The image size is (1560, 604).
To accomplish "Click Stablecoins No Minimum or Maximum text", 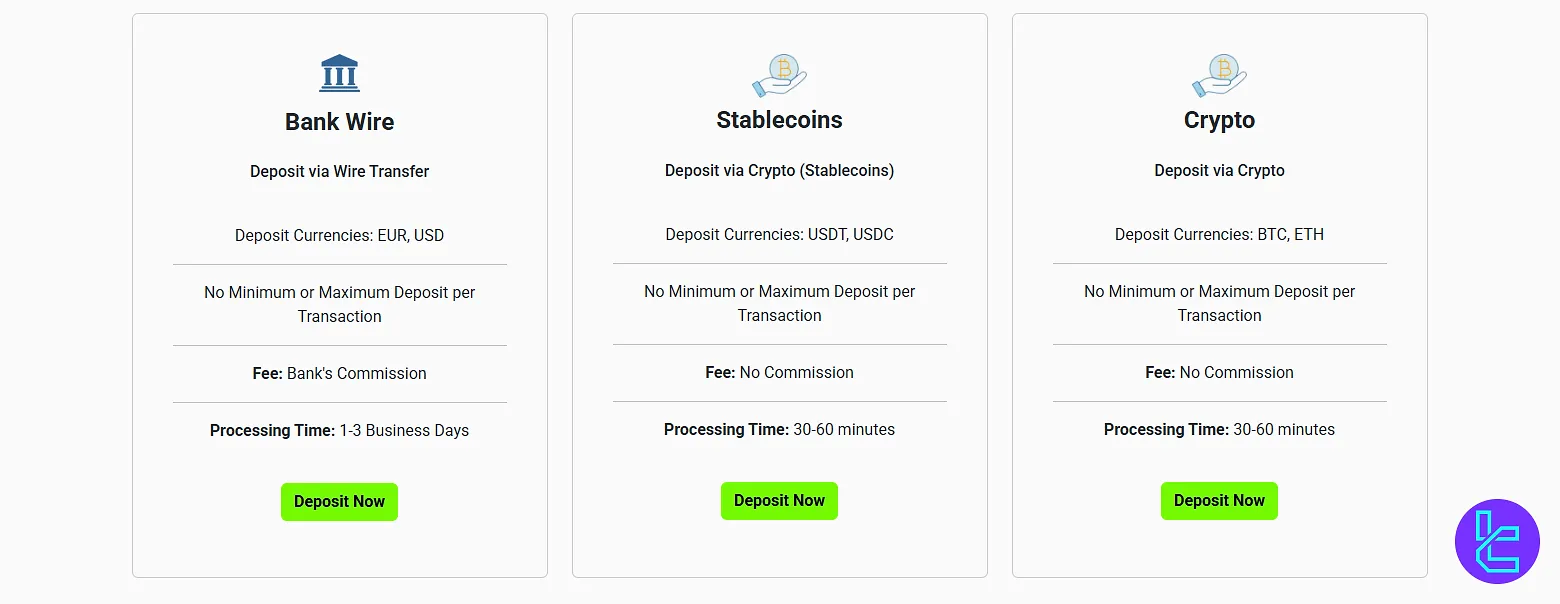I will (x=779, y=303).
